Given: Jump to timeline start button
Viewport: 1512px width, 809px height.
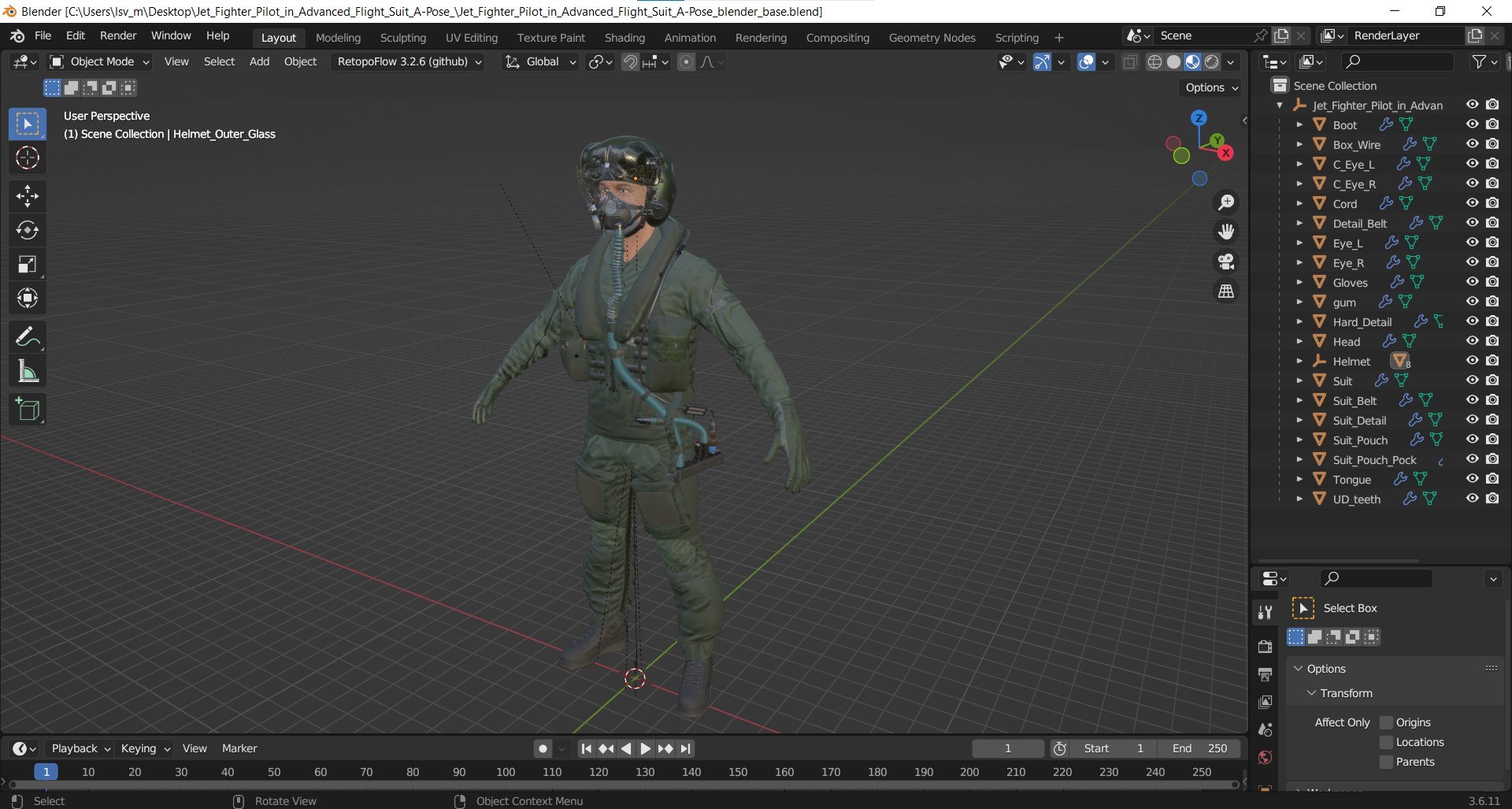Looking at the screenshot, I should click(586, 748).
